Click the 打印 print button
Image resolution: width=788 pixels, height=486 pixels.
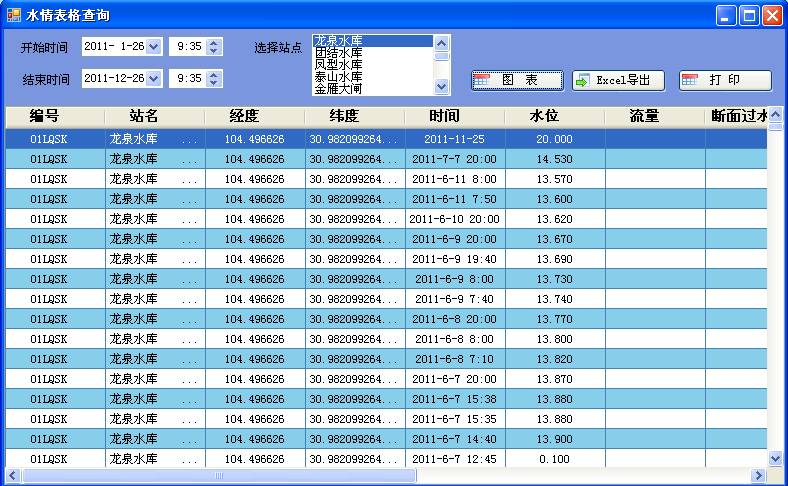point(725,80)
